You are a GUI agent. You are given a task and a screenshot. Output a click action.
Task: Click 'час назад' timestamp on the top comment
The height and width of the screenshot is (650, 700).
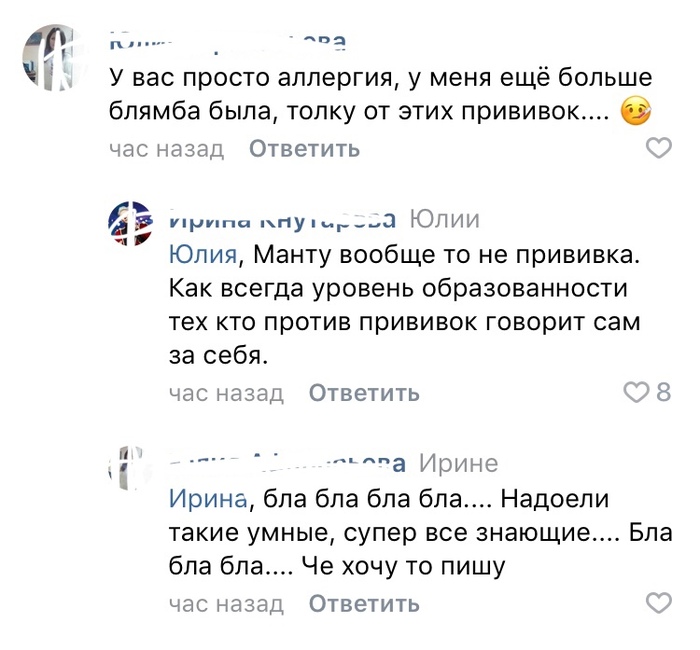point(167,150)
